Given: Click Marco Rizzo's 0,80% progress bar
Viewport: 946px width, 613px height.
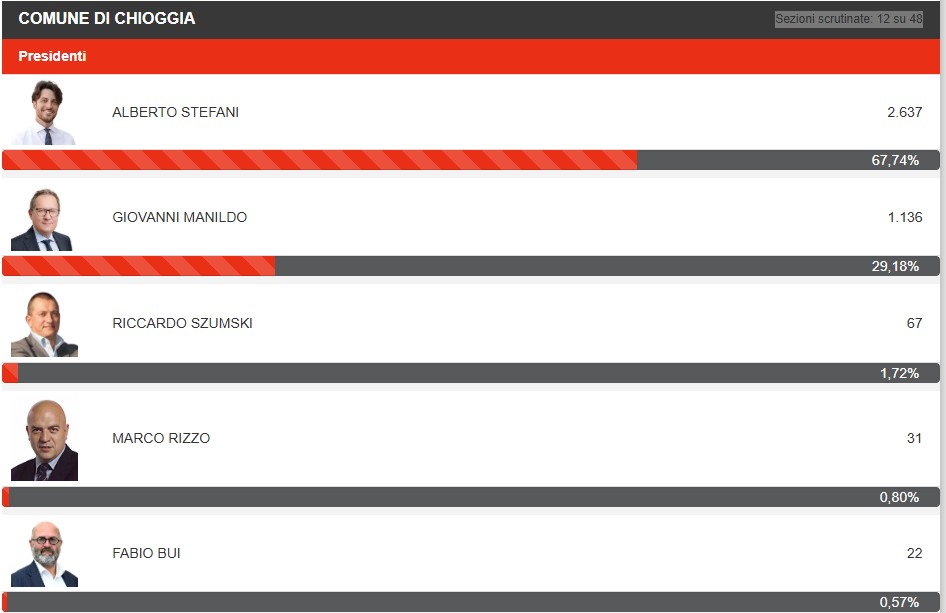Looking at the screenshot, I should [471, 497].
